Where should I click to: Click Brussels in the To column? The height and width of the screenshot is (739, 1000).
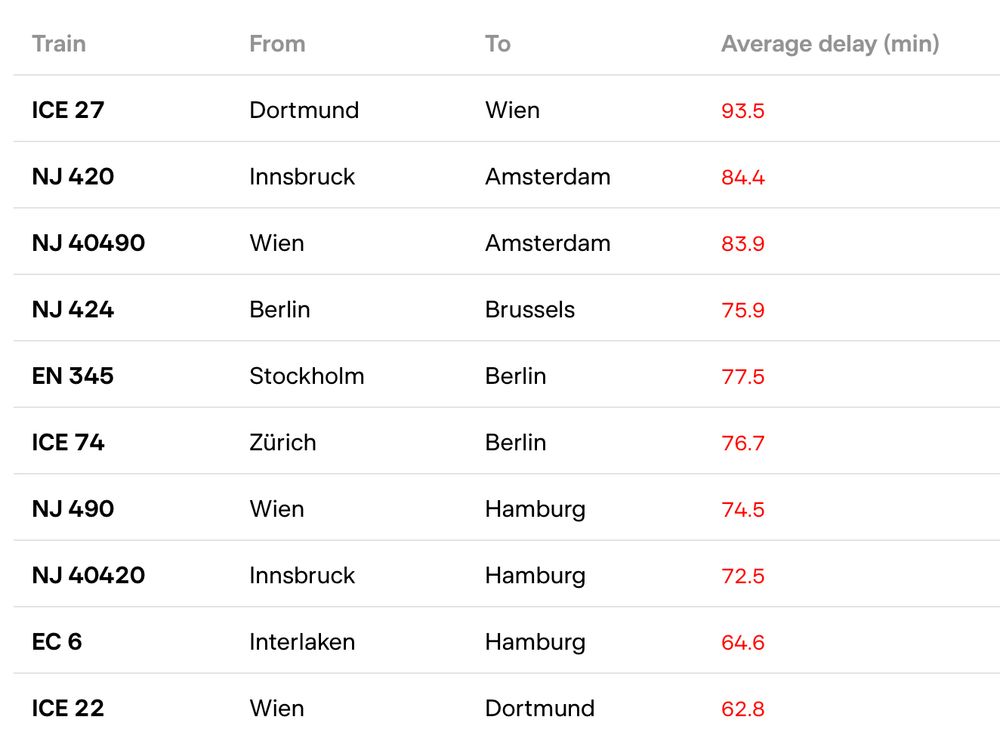click(530, 310)
